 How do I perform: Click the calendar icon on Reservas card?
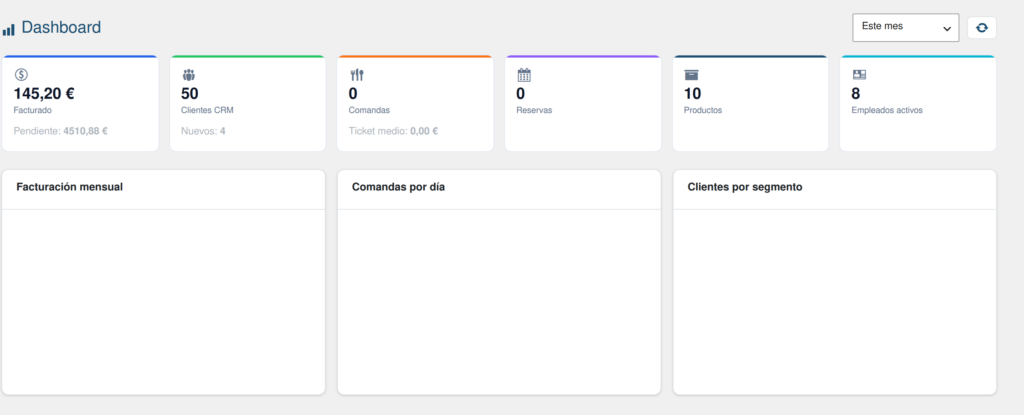tap(524, 75)
